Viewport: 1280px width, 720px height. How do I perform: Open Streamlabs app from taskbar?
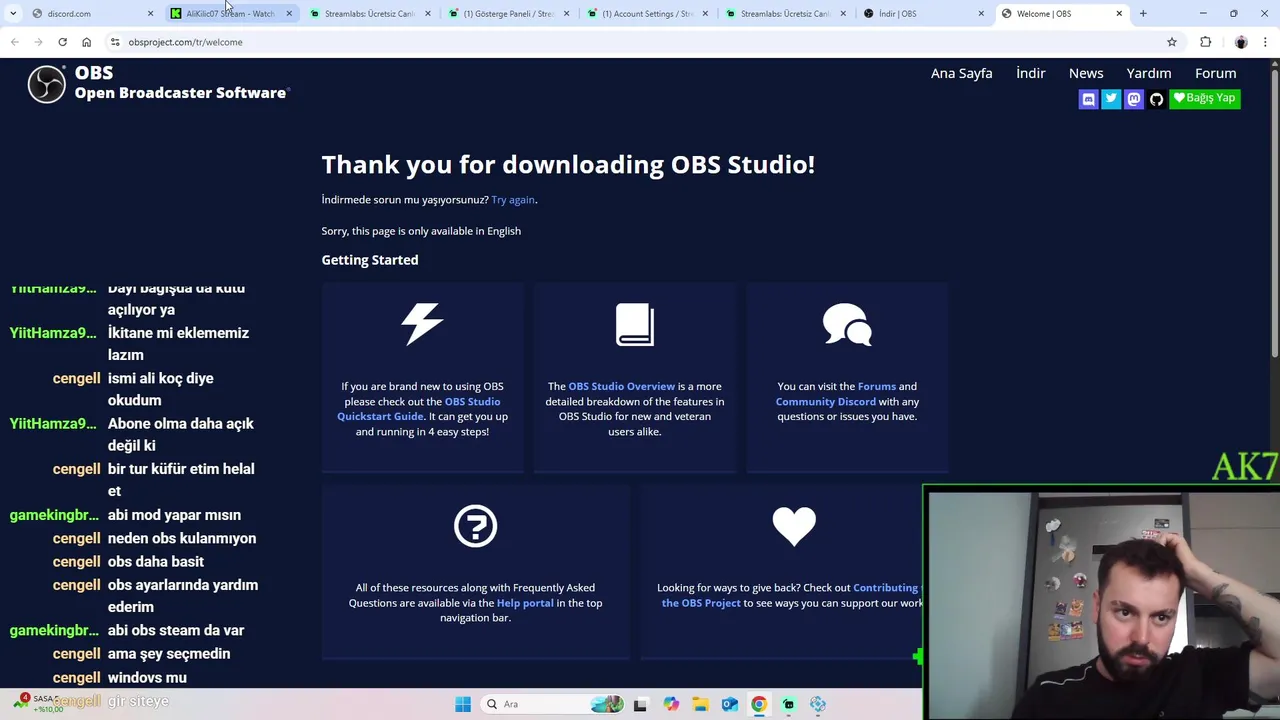(789, 704)
